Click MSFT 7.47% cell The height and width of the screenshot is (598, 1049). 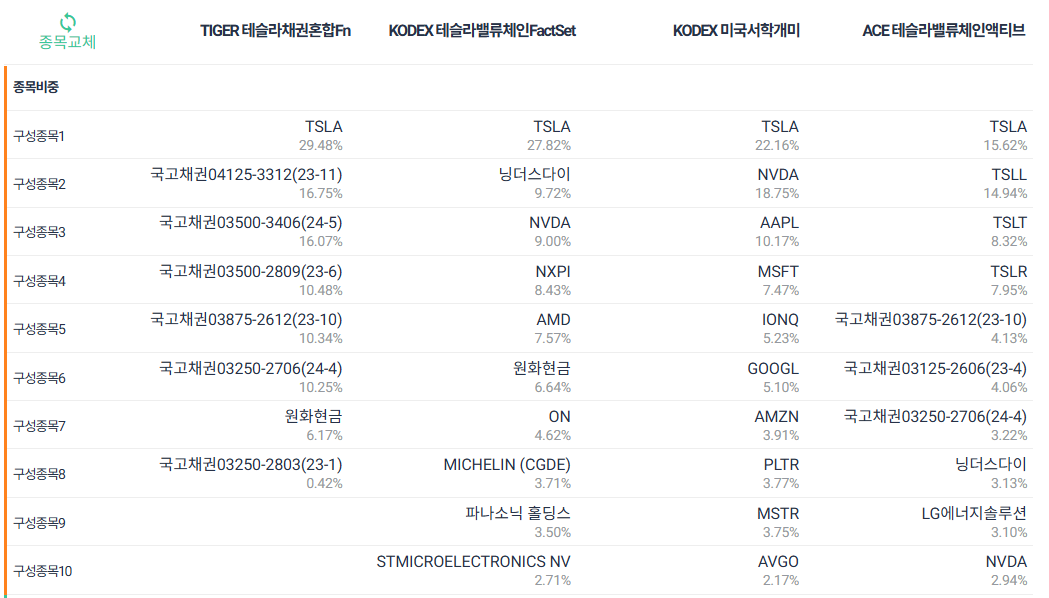[x=779, y=280]
